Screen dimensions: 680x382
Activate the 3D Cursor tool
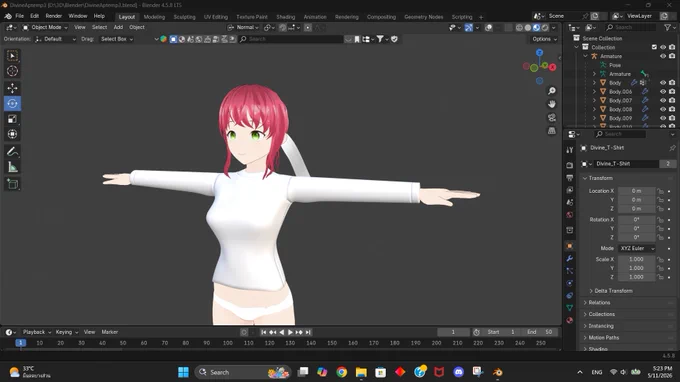[12, 71]
